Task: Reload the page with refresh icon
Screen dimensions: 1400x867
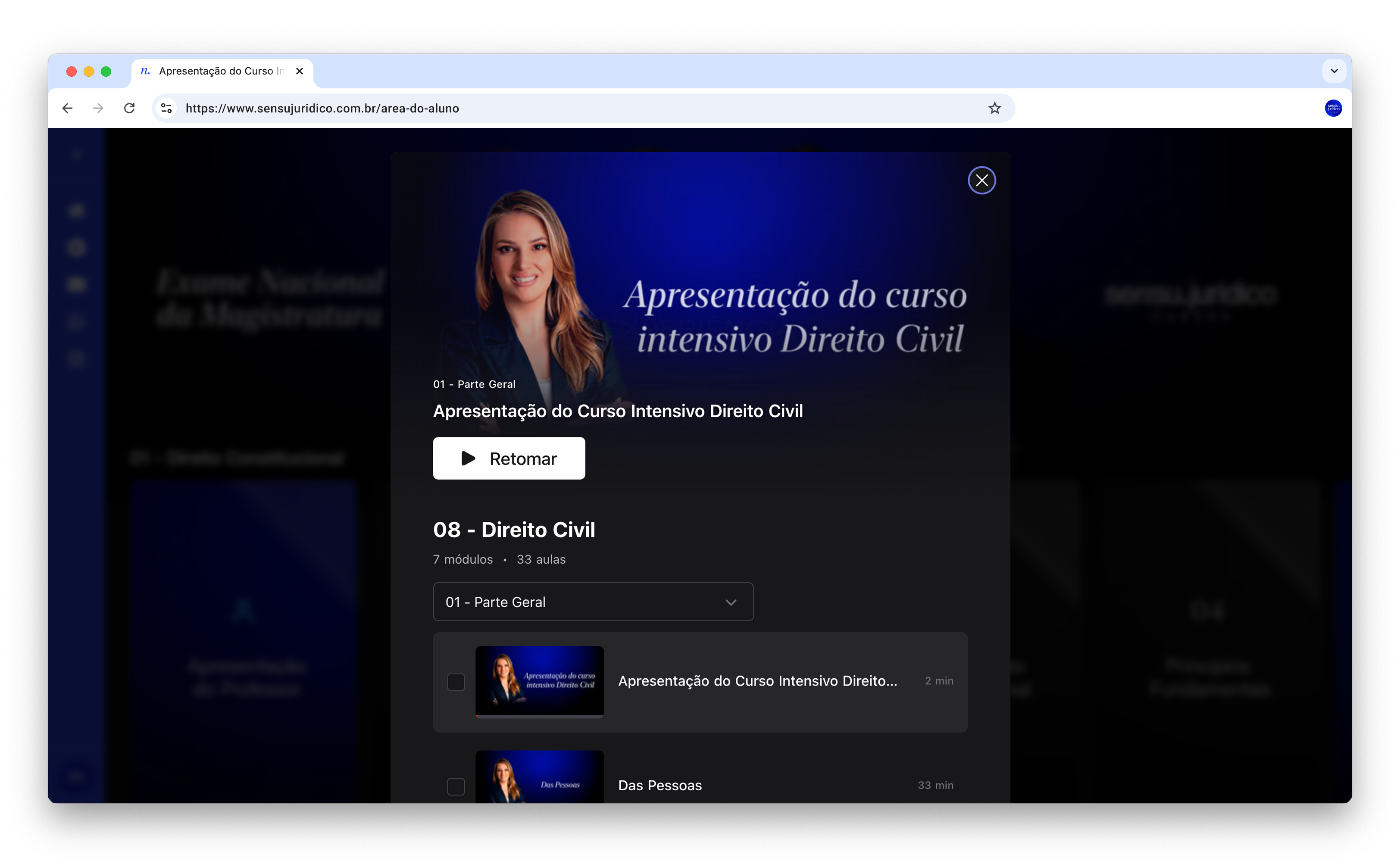Action: click(x=130, y=109)
